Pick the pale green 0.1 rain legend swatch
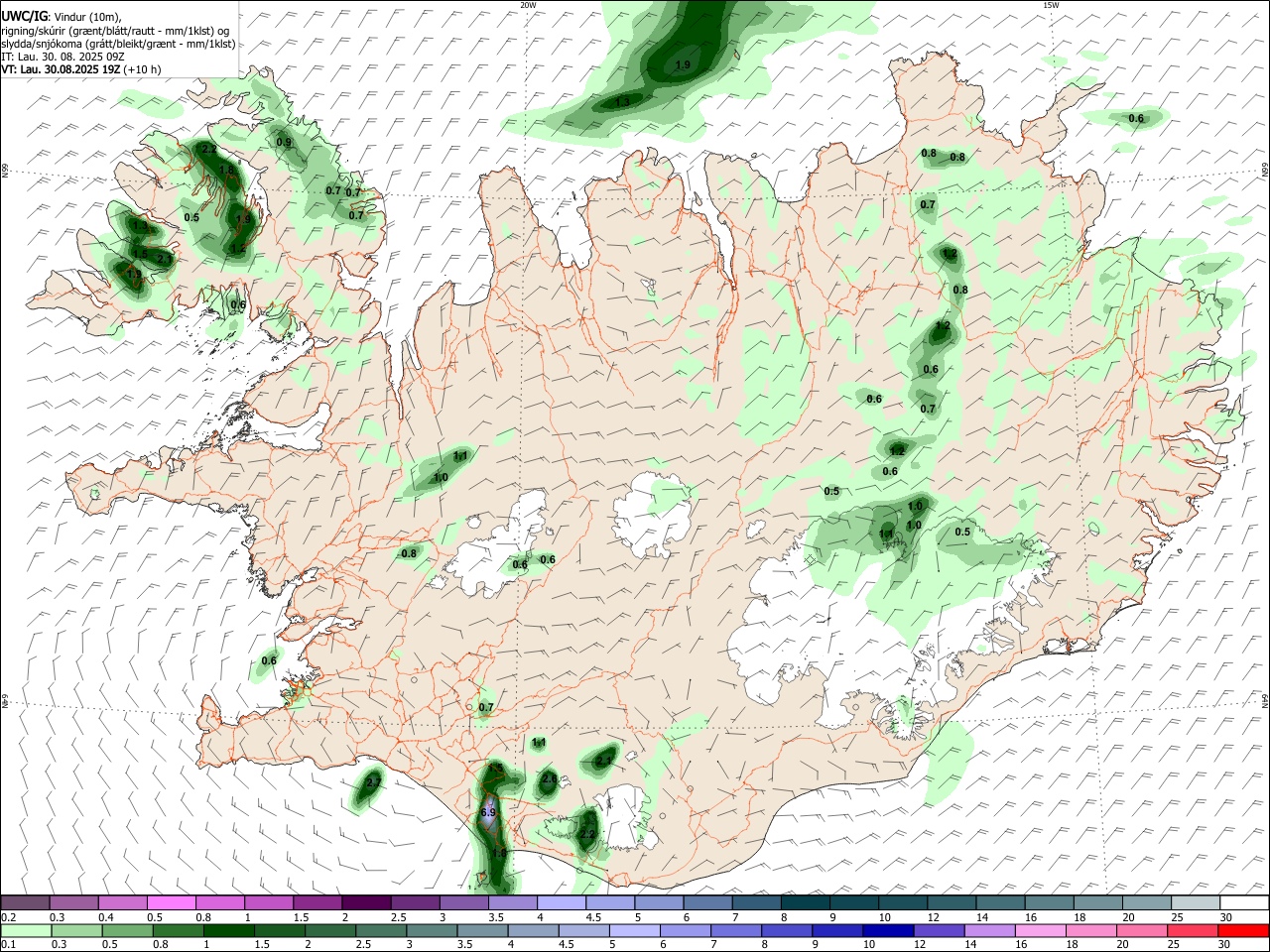 click(27, 930)
